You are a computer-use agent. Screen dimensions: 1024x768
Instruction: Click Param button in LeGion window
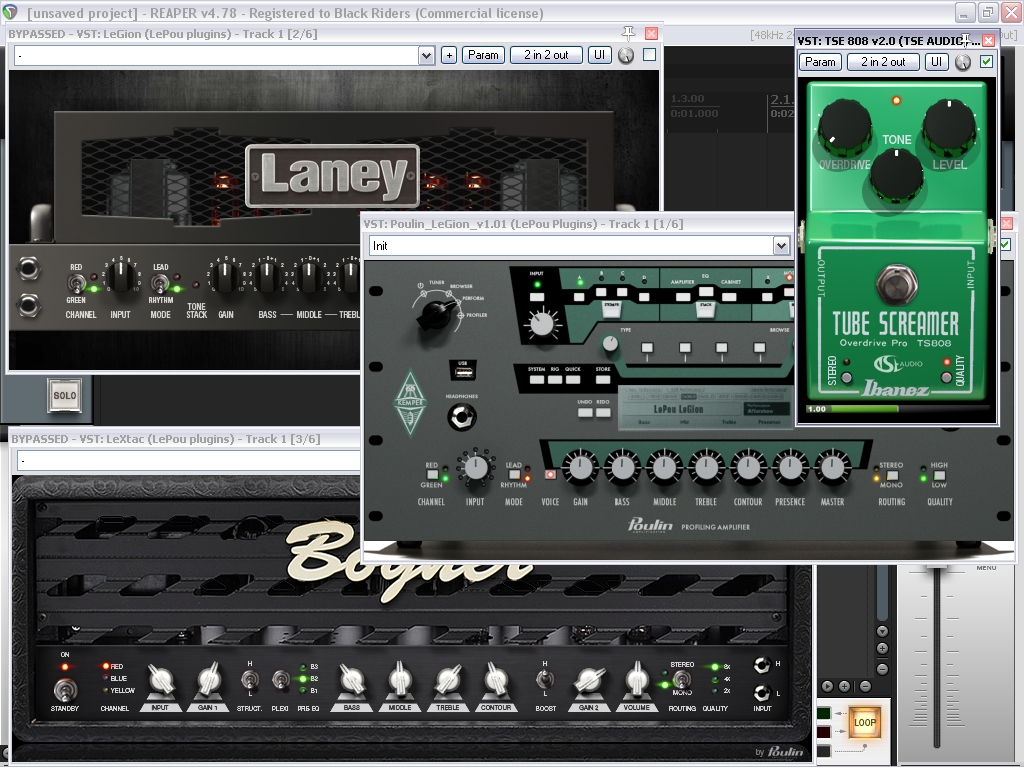click(483, 56)
